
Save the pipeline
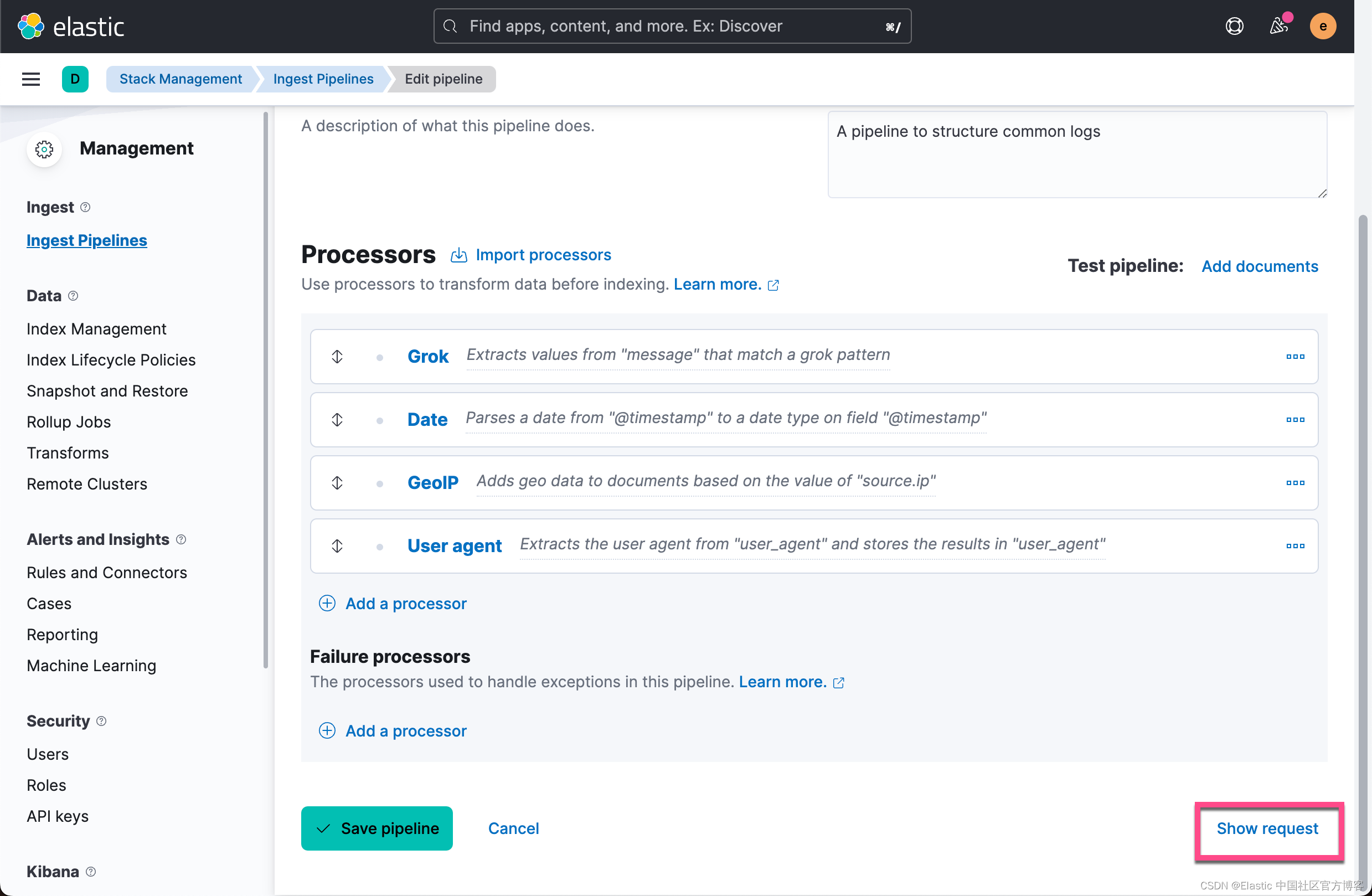377,828
